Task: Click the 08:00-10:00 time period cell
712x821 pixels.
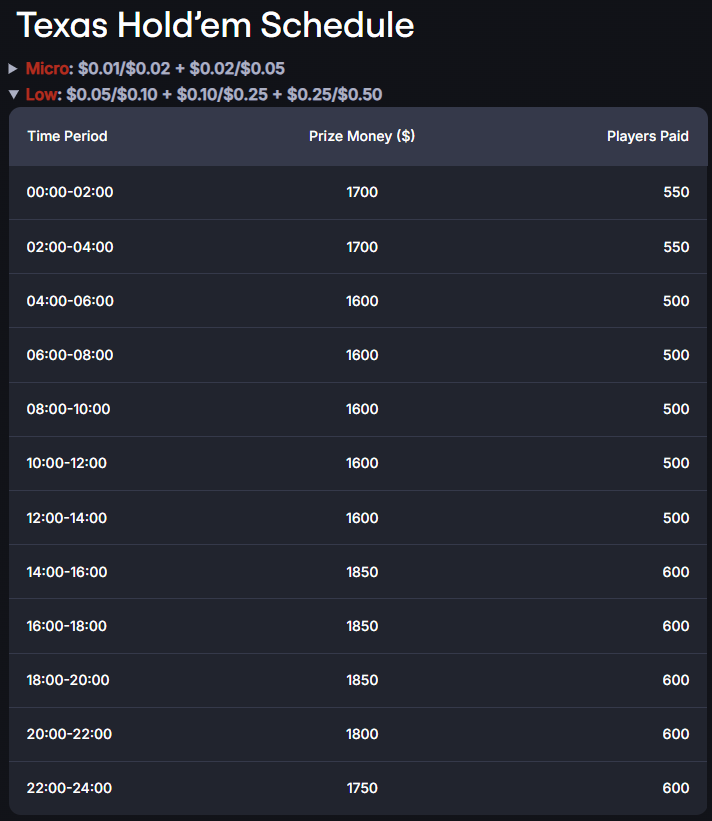Action: tap(69, 409)
